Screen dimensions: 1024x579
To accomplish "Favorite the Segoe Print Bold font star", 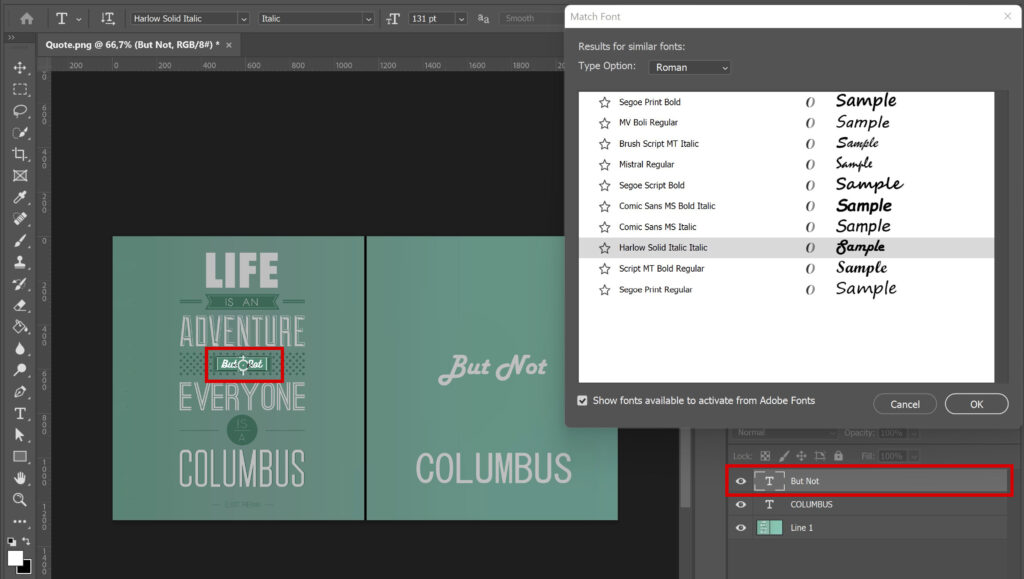I will [x=604, y=102].
